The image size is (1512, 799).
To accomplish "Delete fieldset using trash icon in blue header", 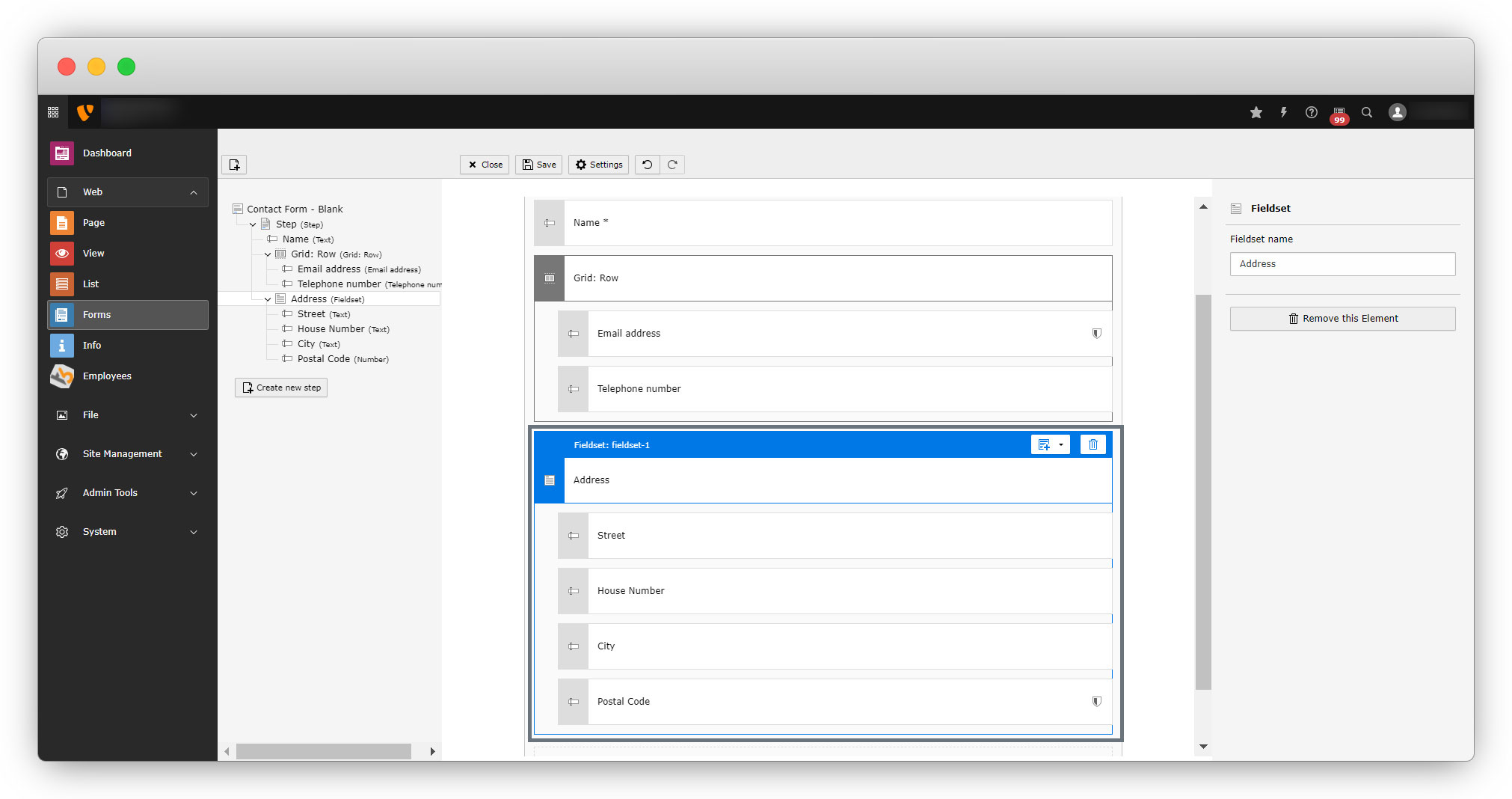I will tap(1092, 444).
